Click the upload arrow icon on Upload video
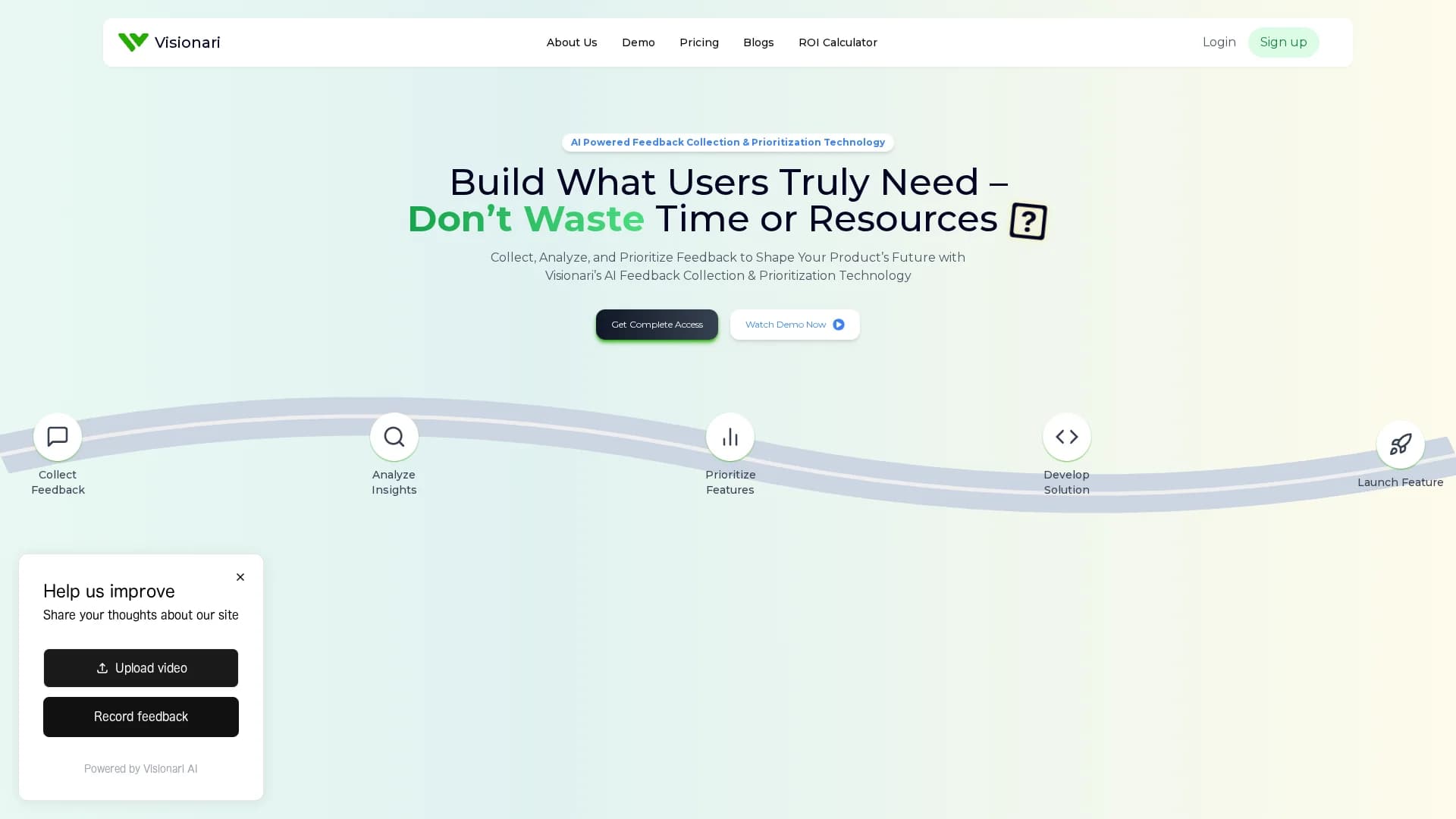The height and width of the screenshot is (819, 1456). 102,668
